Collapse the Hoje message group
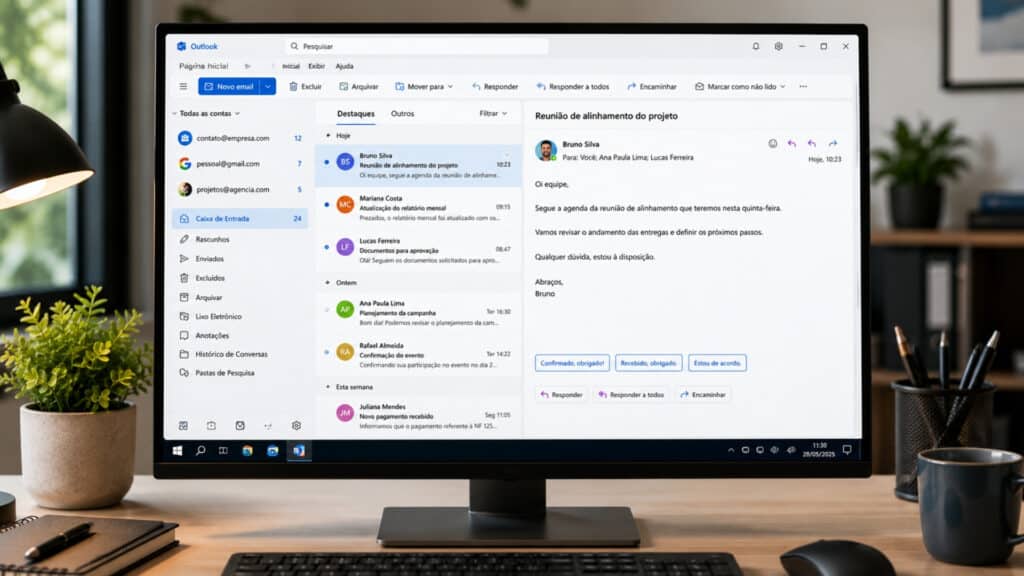The height and width of the screenshot is (576, 1024). click(328, 136)
